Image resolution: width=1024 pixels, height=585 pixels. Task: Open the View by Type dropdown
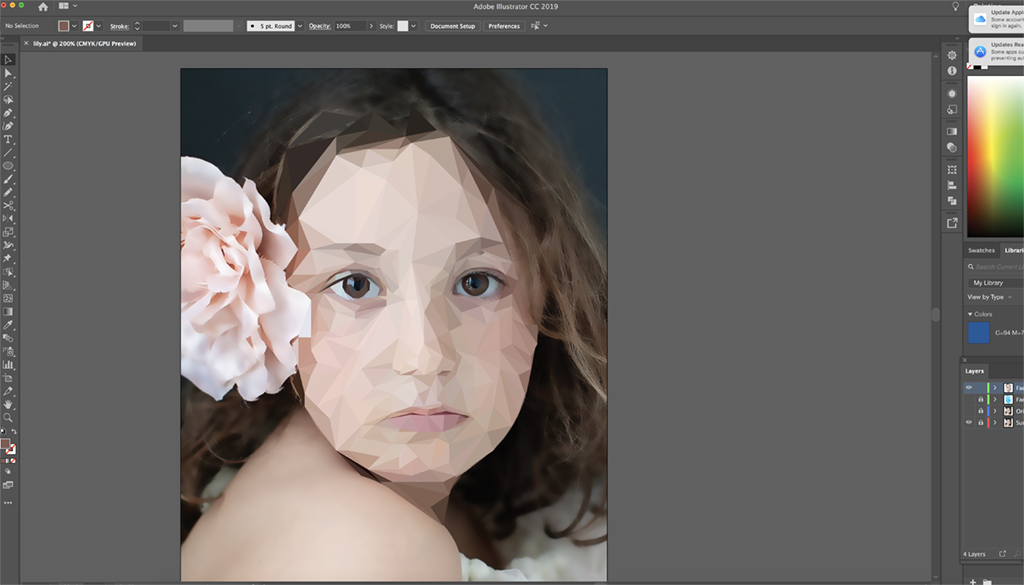pos(989,297)
